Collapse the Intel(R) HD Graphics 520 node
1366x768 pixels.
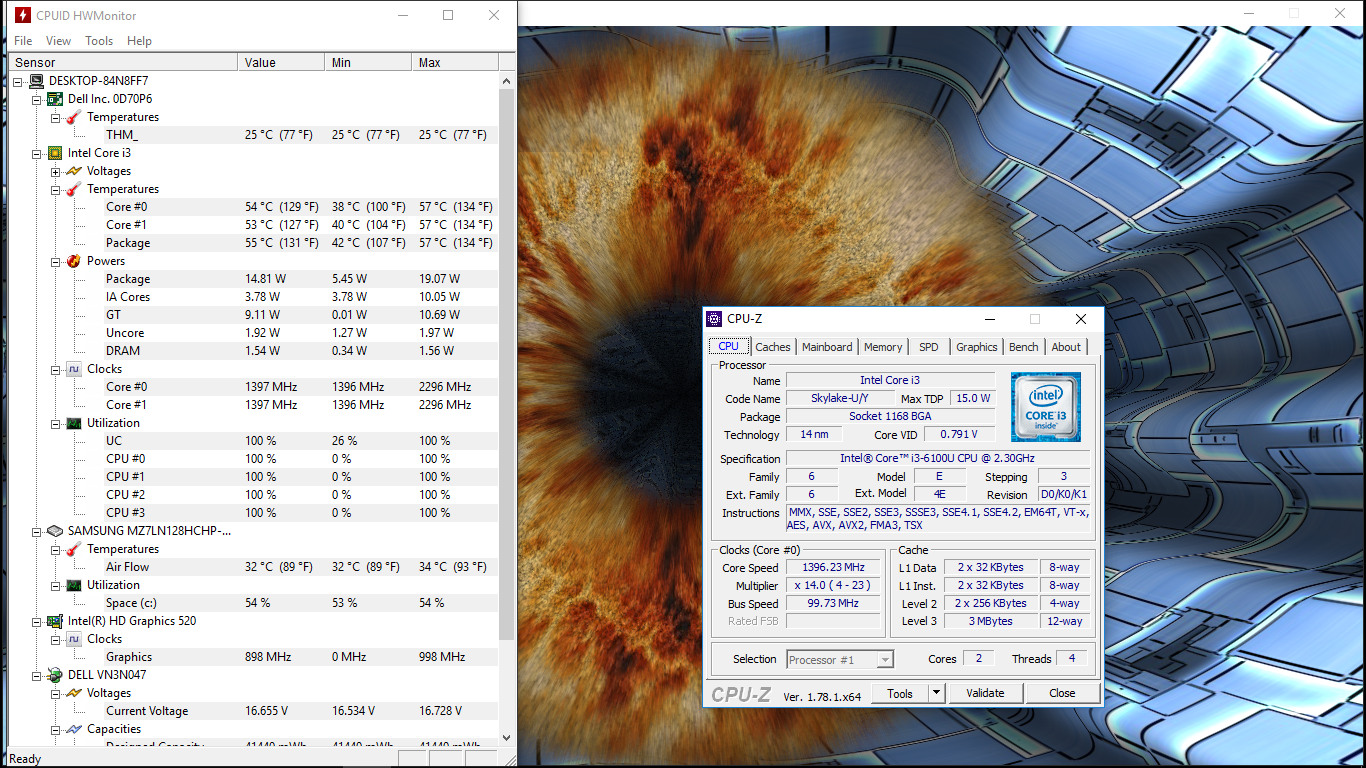coord(37,621)
